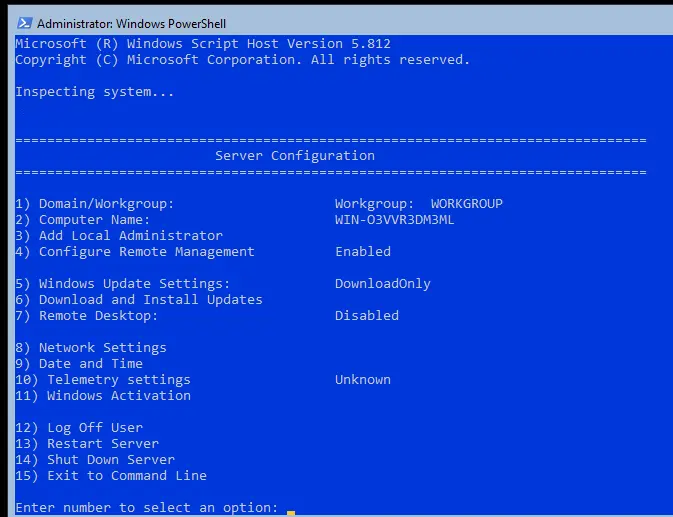The height and width of the screenshot is (517, 673).
Task: Select the Domain/Workgroup menu entry
Action: (94, 204)
